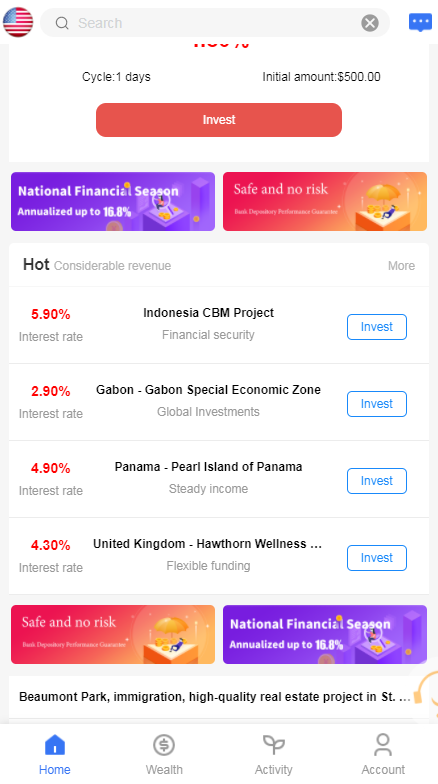438x784 pixels.
Task: Open the Wealth tab
Action: pos(164,754)
